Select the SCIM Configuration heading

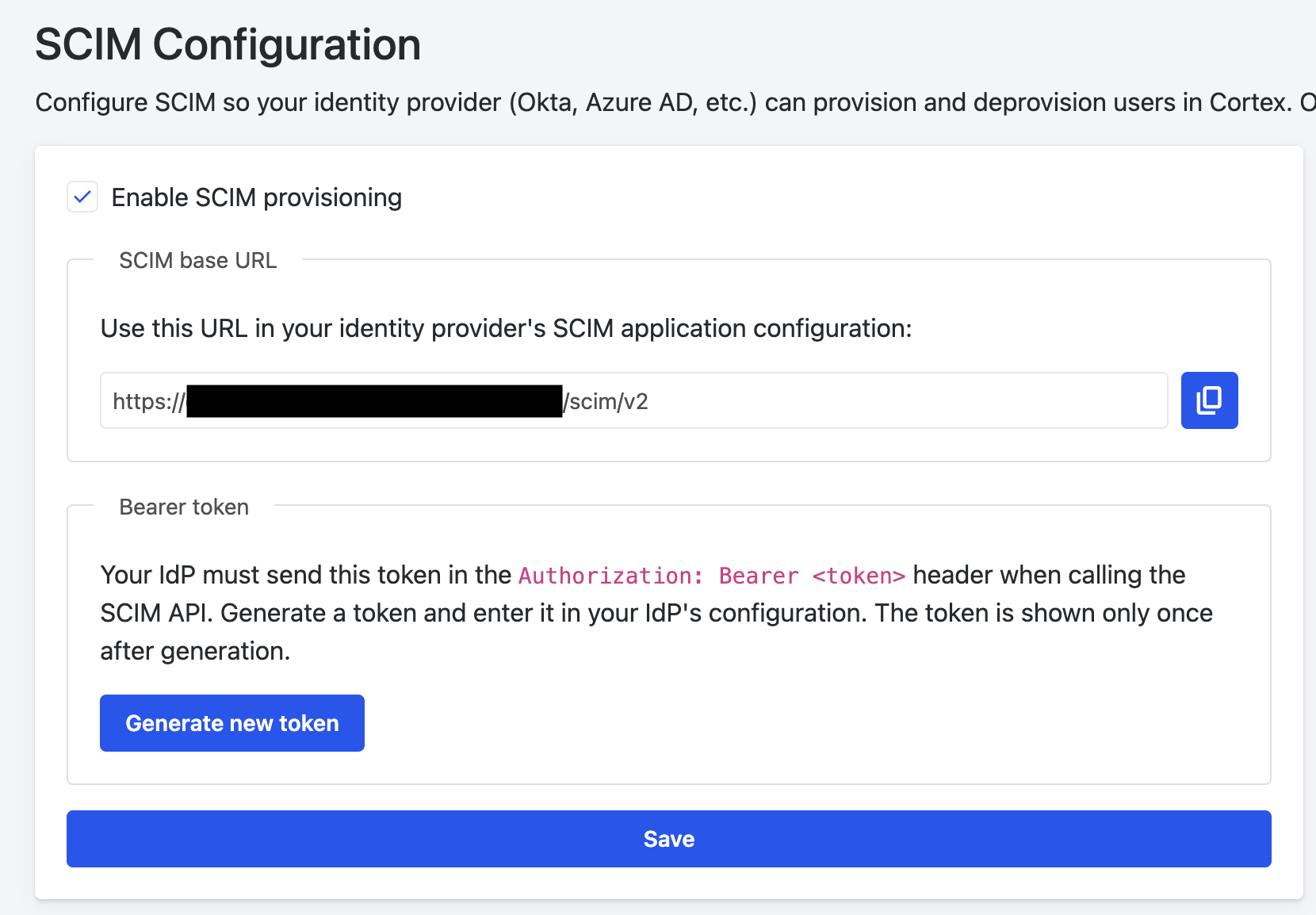point(227,45)
